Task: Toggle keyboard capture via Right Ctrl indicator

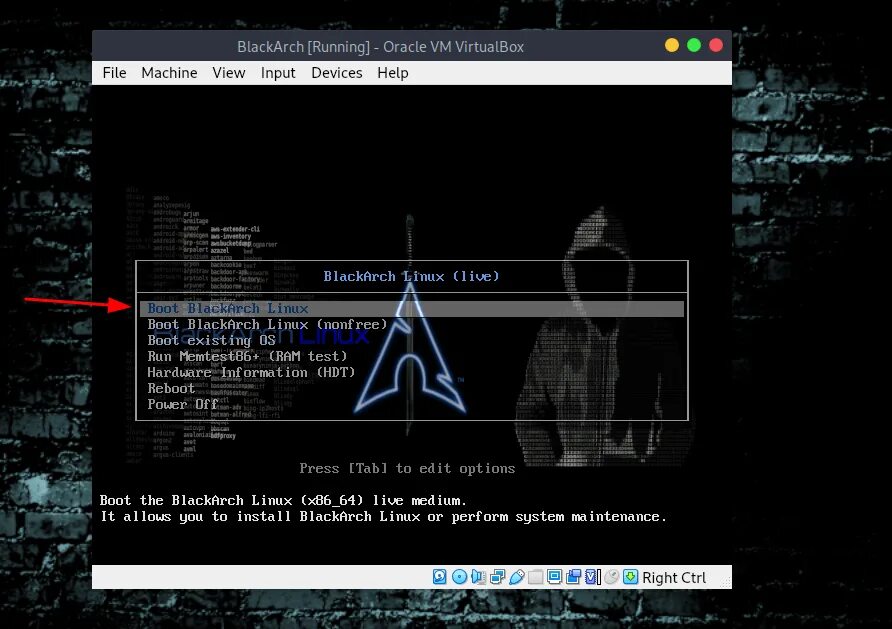Action: [x=674, y=577]
